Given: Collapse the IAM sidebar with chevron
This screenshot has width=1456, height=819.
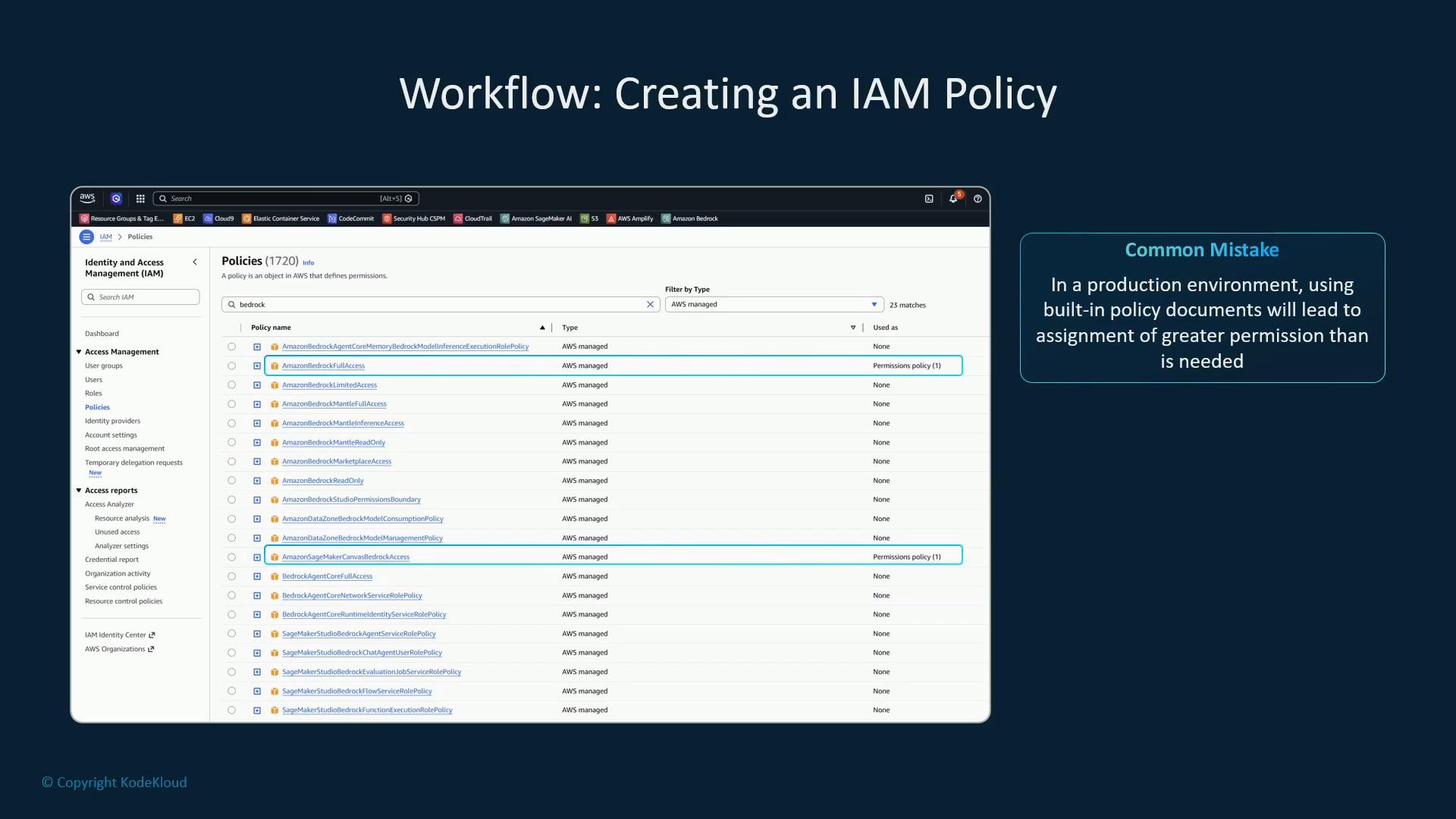Looking at the screenshot, I should click(x=195, y=262).
